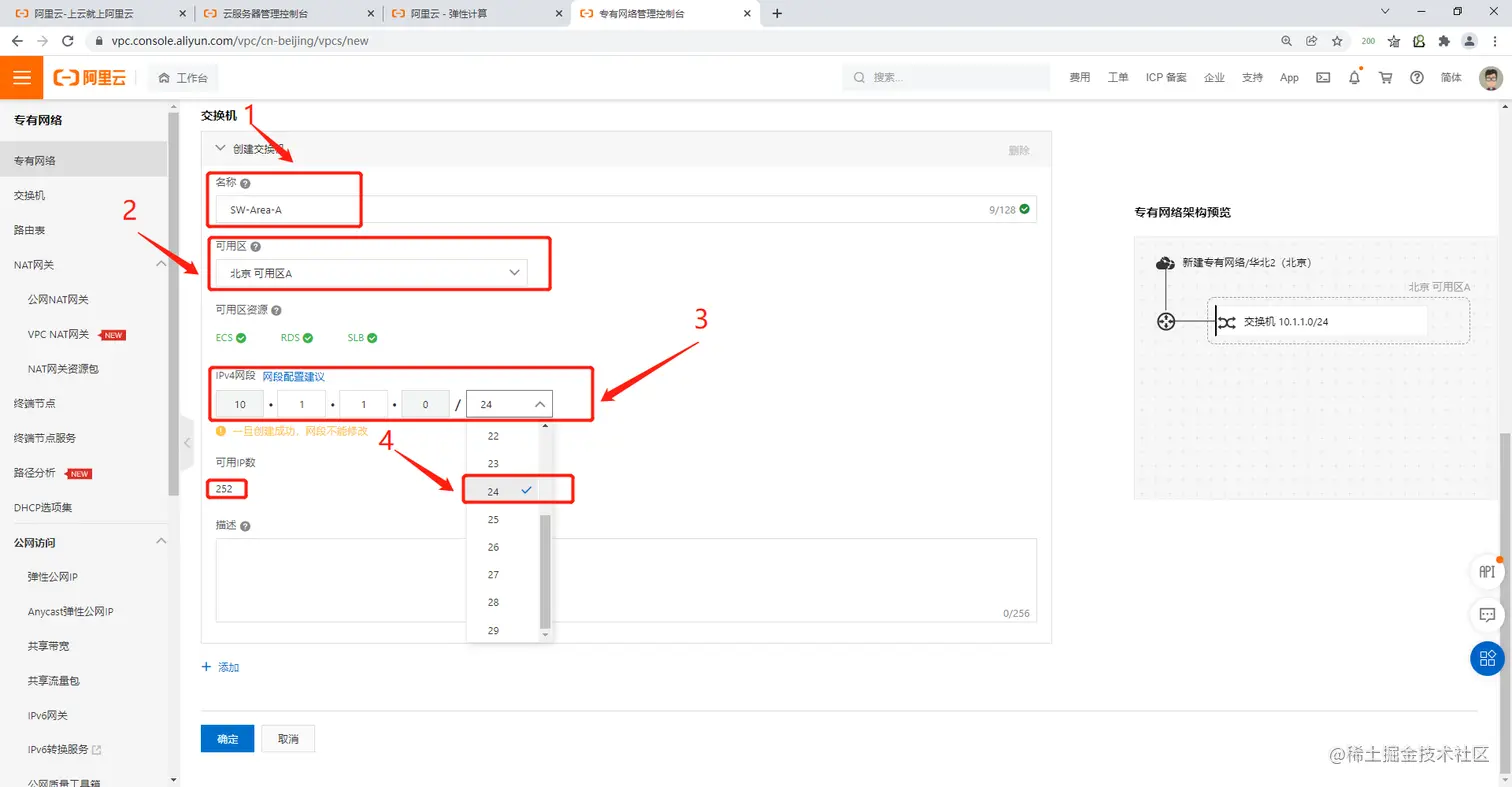Open the hamburger menu in the Alibaba Cloud header

pyautogui.click(x=22, y=77)
